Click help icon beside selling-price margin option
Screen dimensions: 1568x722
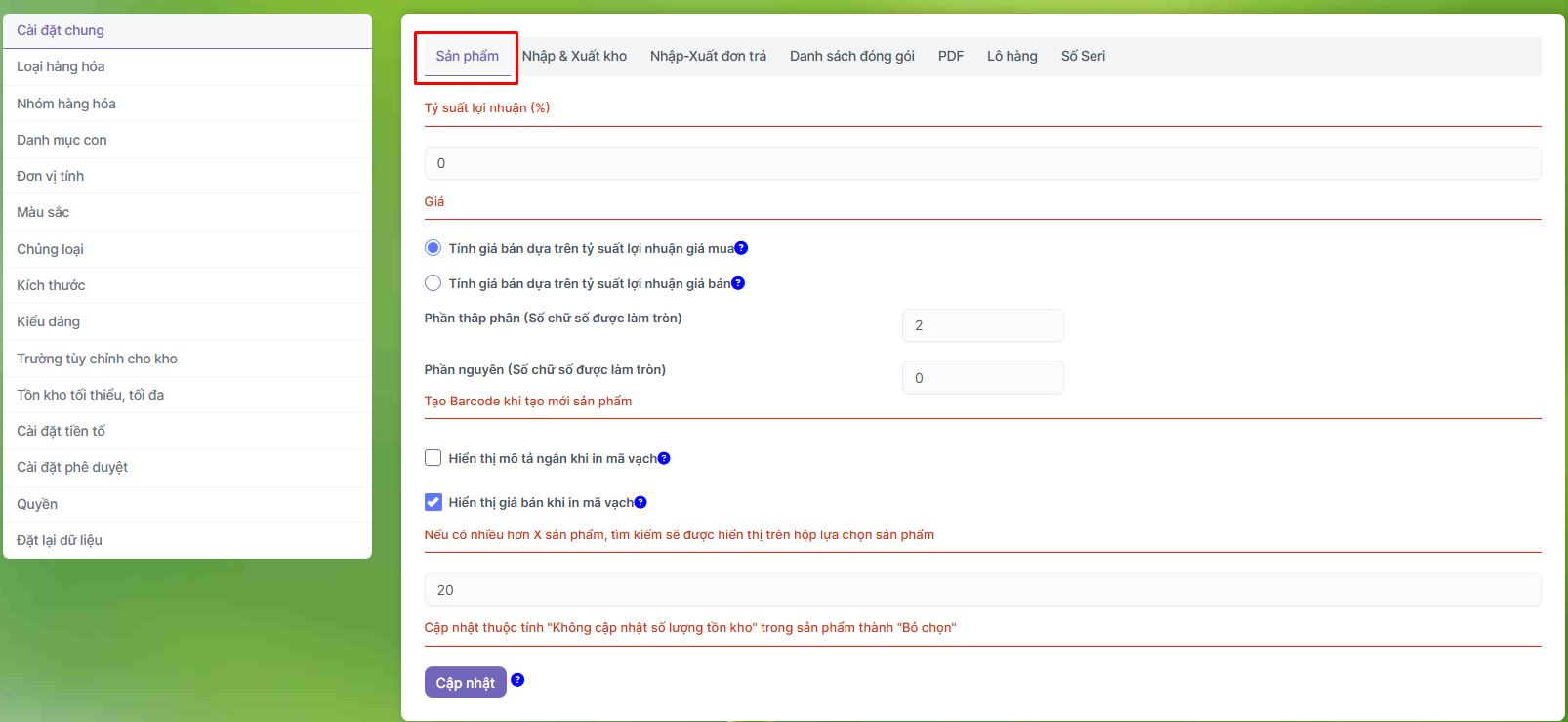tap(738, 283)
